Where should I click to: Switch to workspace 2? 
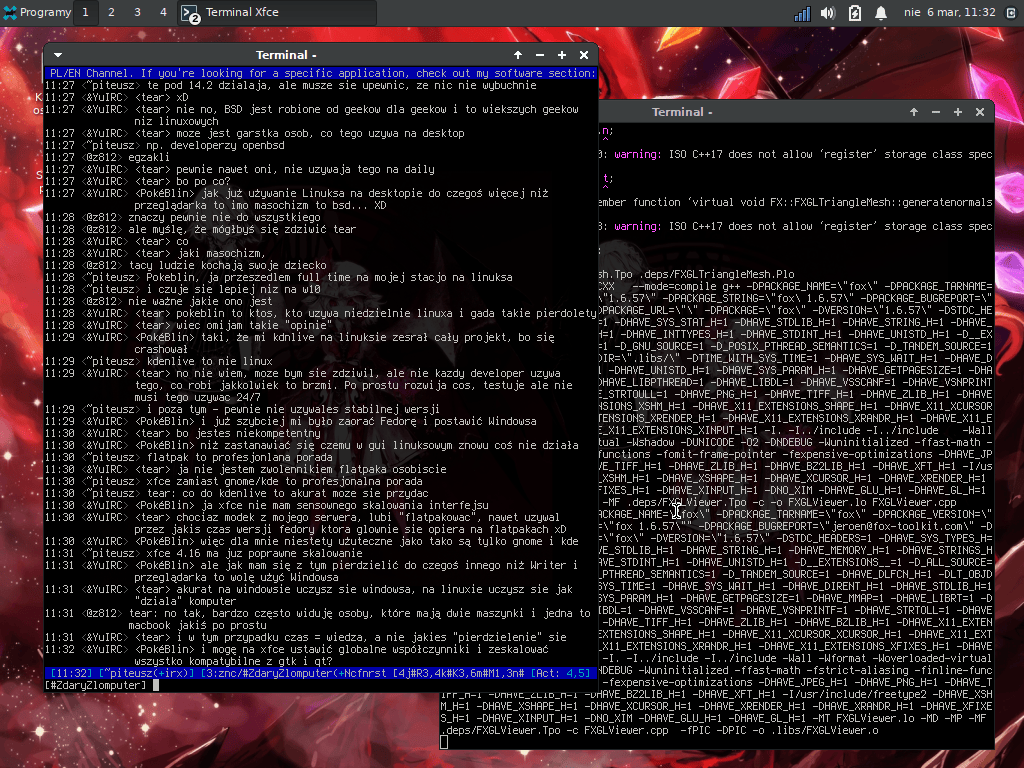(x=111, y=13)
